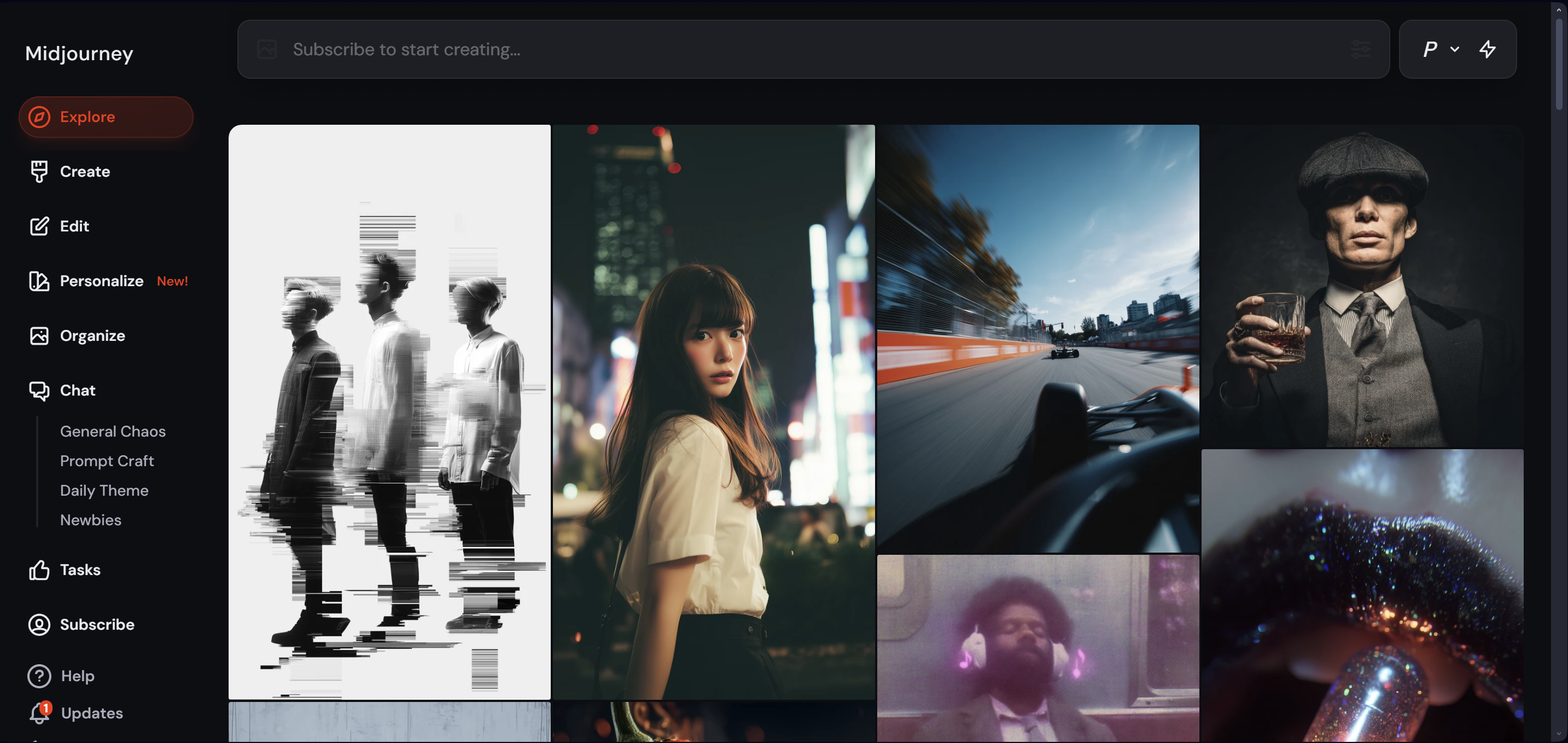Open the Prompt Craft chat room

pos(107,461)
